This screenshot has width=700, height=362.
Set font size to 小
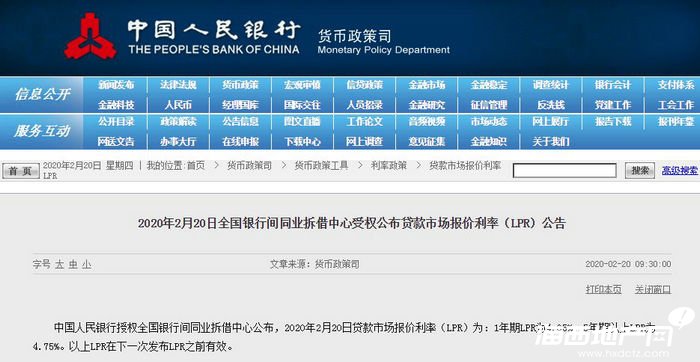(x=87, y=264)
